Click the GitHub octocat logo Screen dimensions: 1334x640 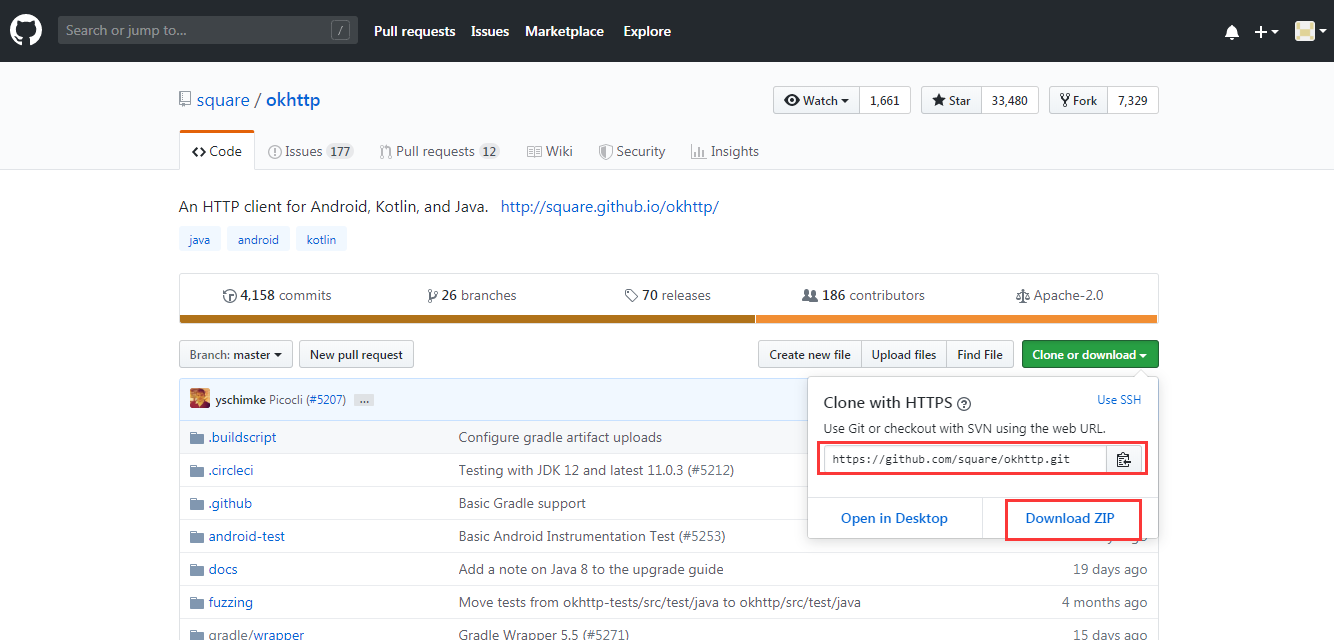coord(26,31)
